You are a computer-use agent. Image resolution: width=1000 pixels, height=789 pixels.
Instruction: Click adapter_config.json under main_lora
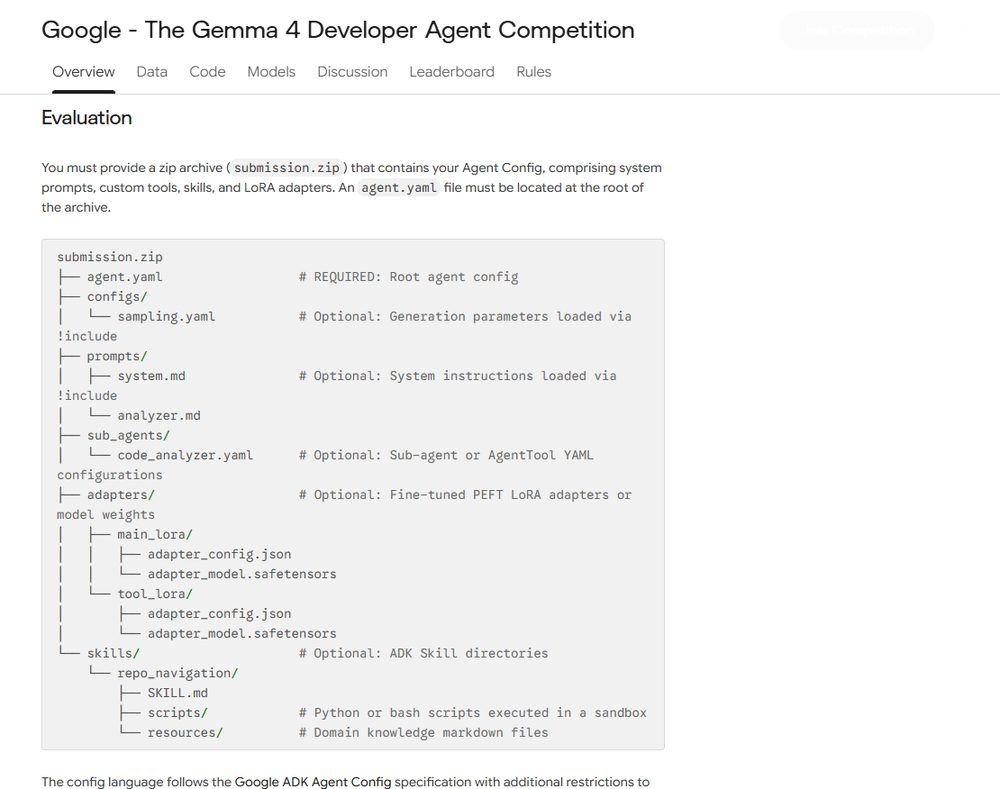click(x=219, y=554)
